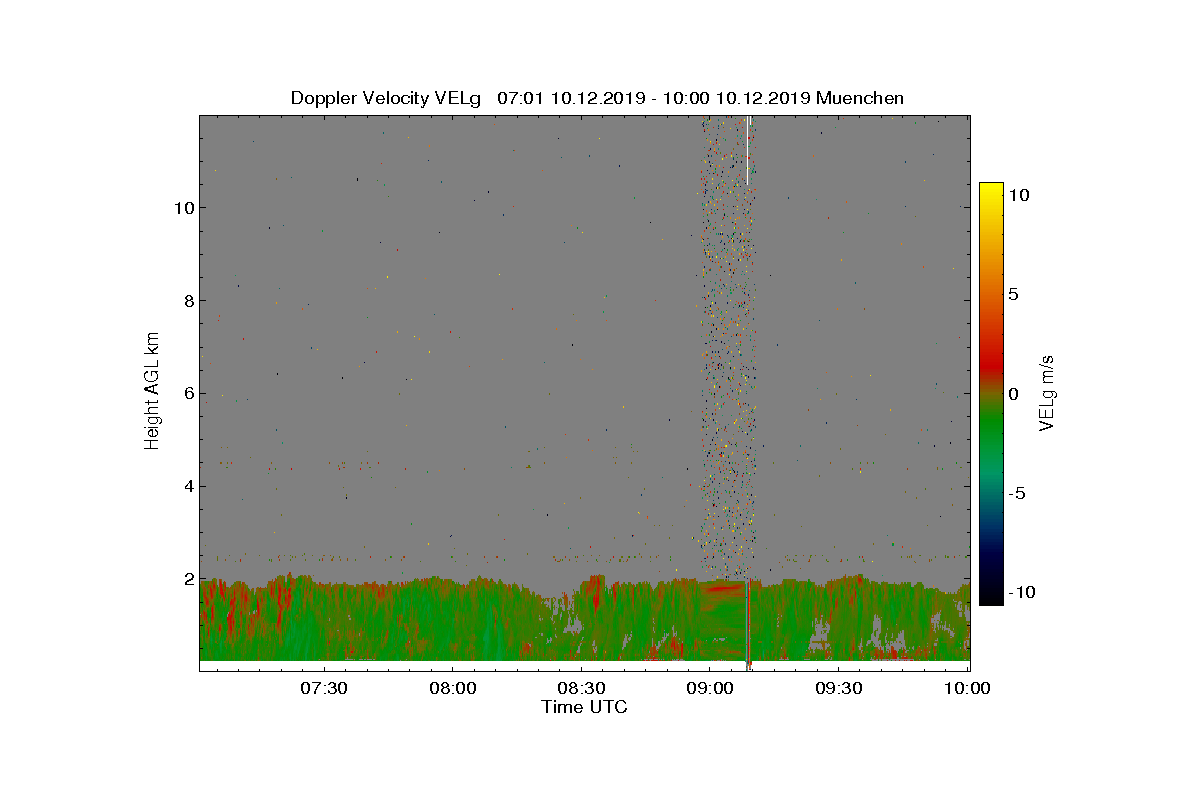Viewport: 1200px width, 800px height.
Task: Click the height label 6 on y-axis
Action: pos(185,394)
